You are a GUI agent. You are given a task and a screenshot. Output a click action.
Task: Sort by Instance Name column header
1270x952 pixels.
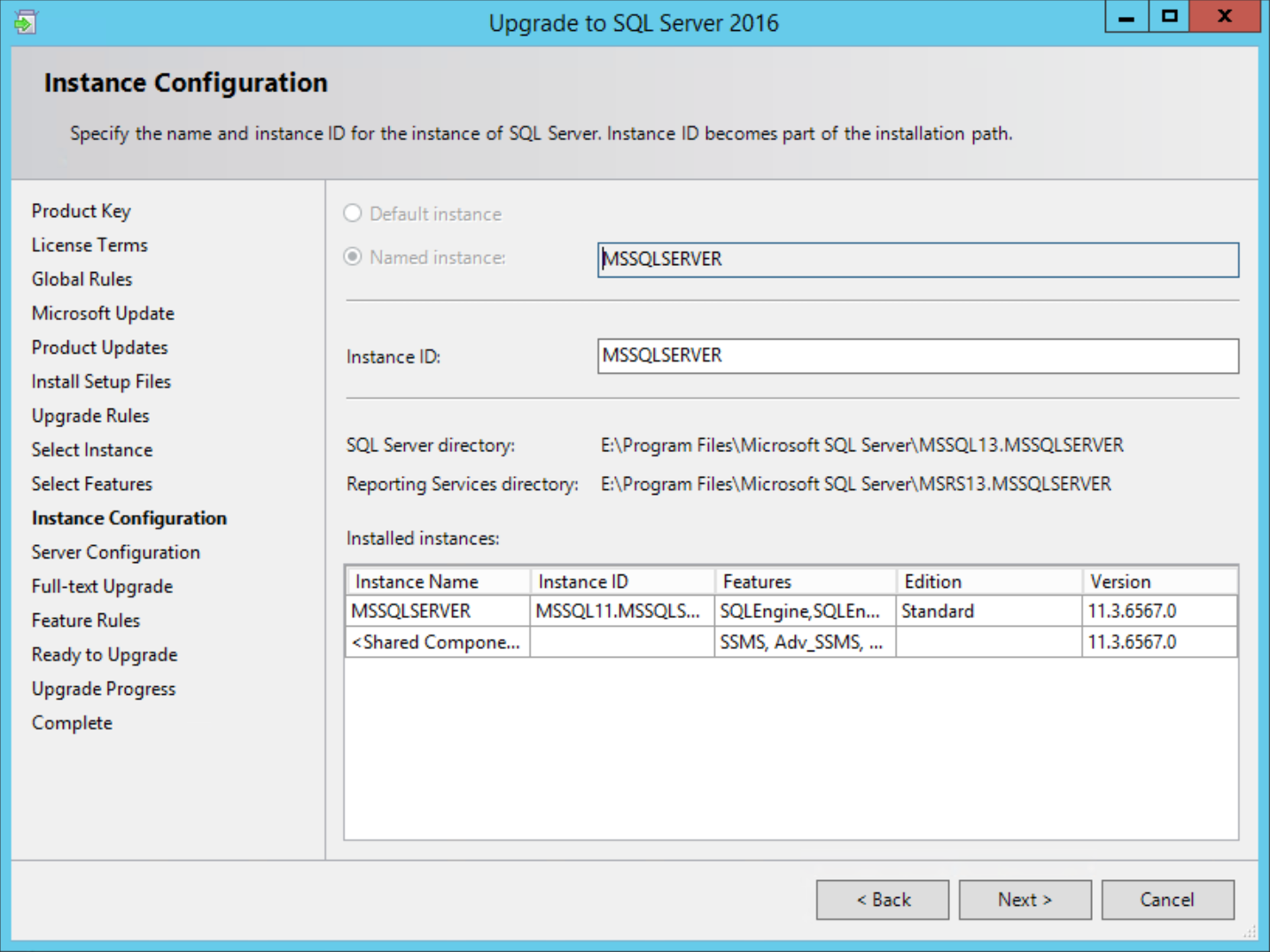pyautogui.click(x=438, y=581)
